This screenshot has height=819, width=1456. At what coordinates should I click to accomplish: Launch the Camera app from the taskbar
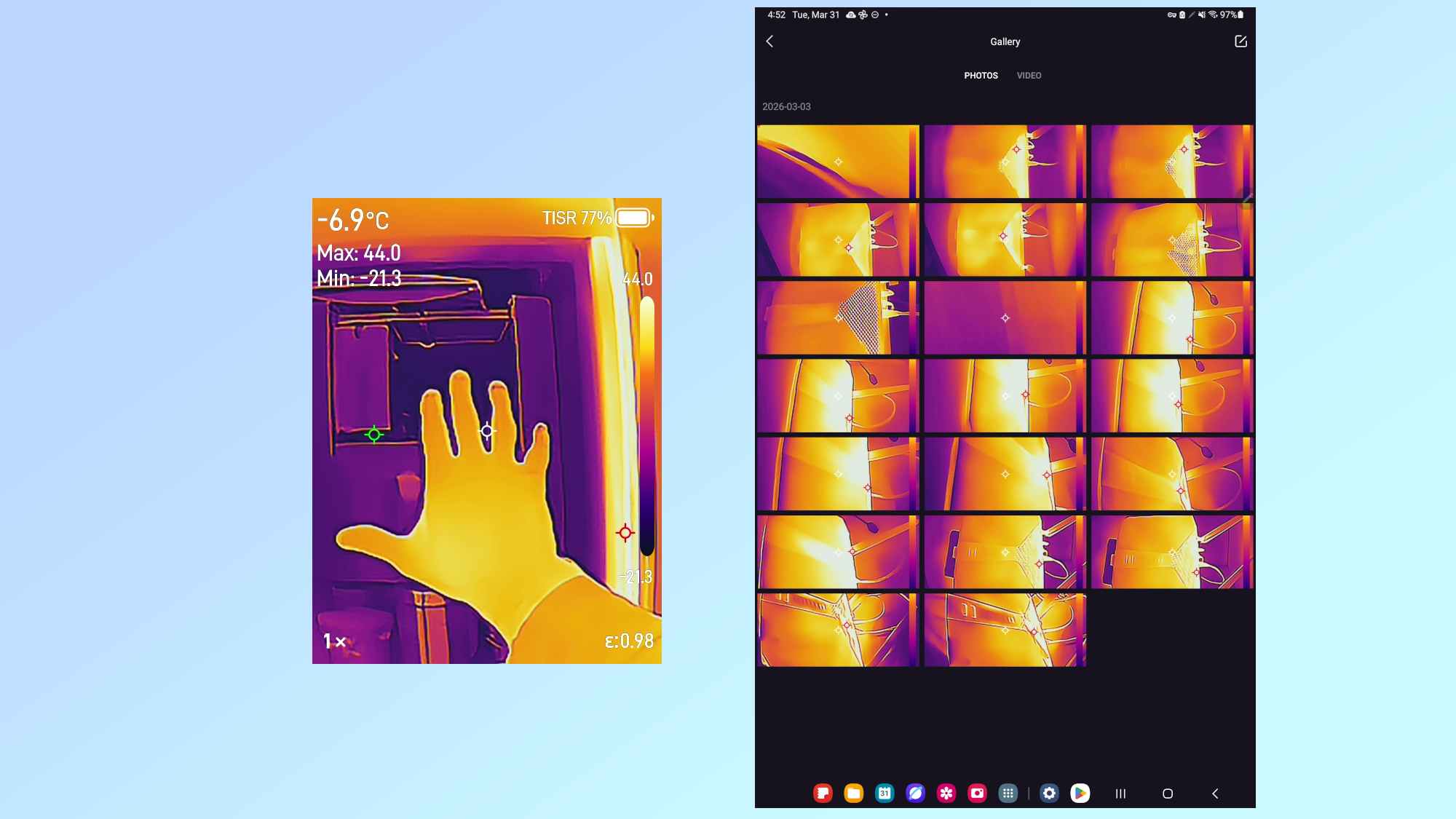click(978, 793)
